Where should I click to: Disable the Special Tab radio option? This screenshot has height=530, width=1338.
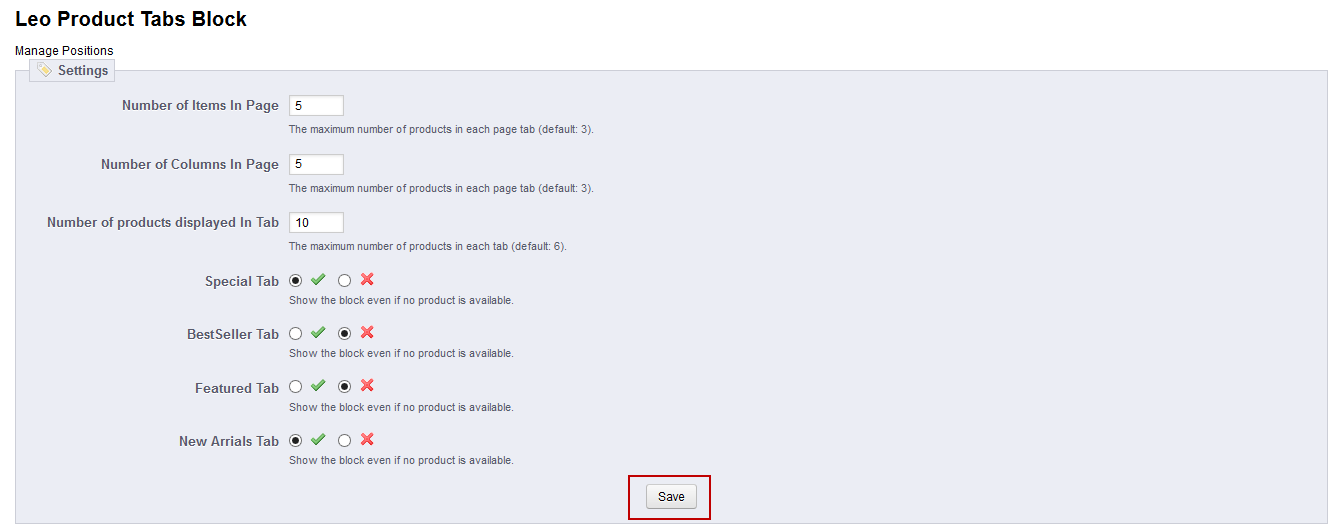point(344,281)
